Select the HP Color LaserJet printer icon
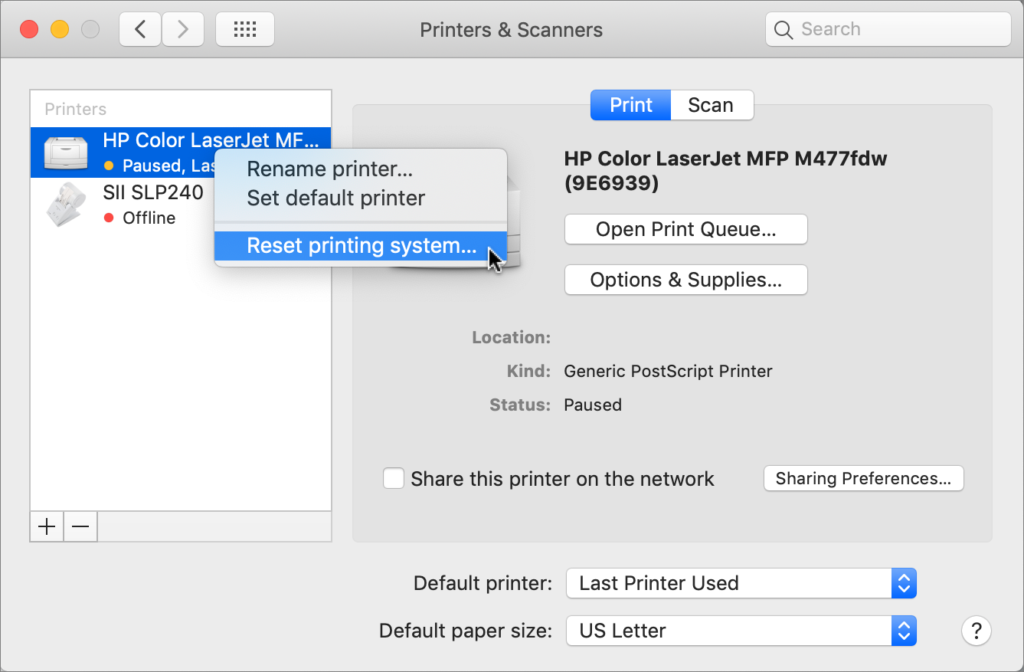Screen dimensions: 1024x672 click(x=67, y=152)
